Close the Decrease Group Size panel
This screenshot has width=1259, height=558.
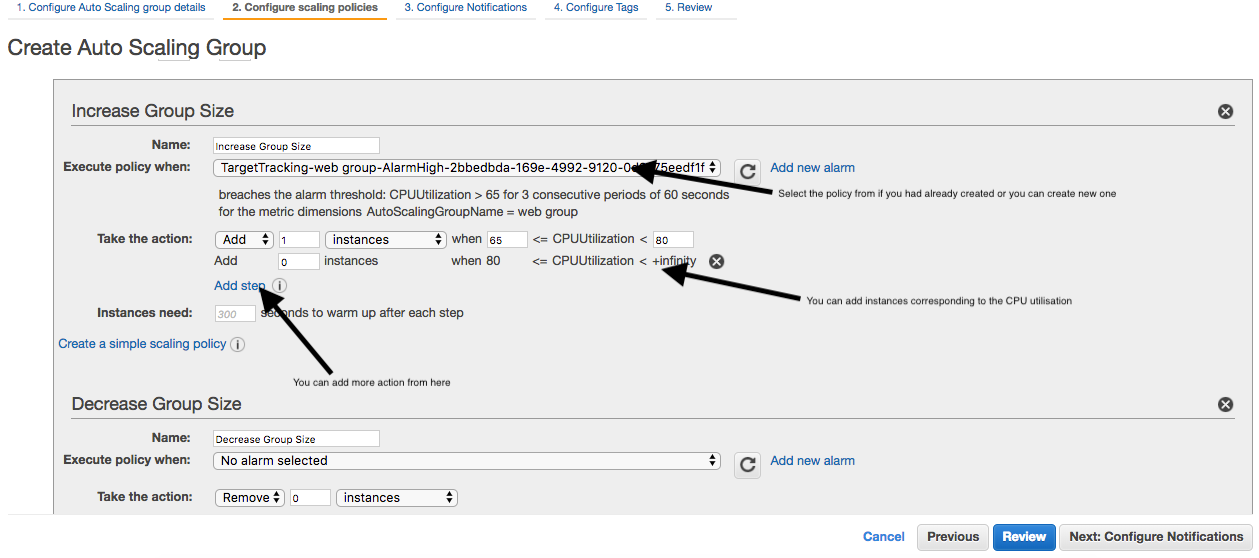pos(1225,405)
